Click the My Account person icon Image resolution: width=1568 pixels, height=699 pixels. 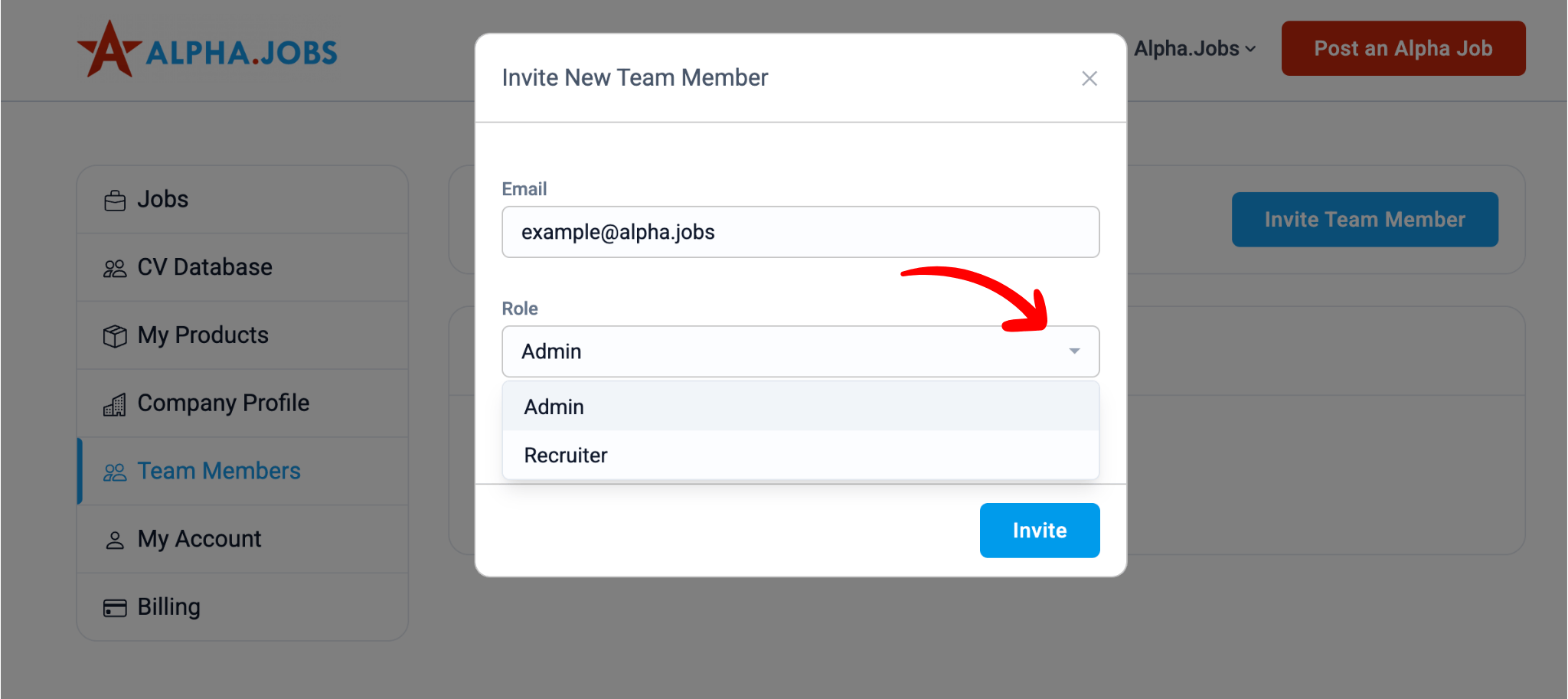115,541
